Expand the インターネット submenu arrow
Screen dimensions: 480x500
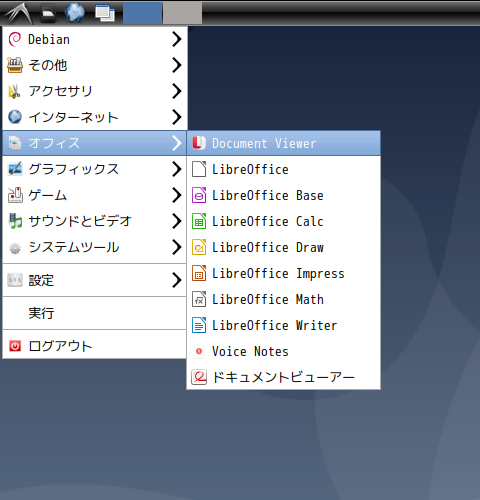177,117
